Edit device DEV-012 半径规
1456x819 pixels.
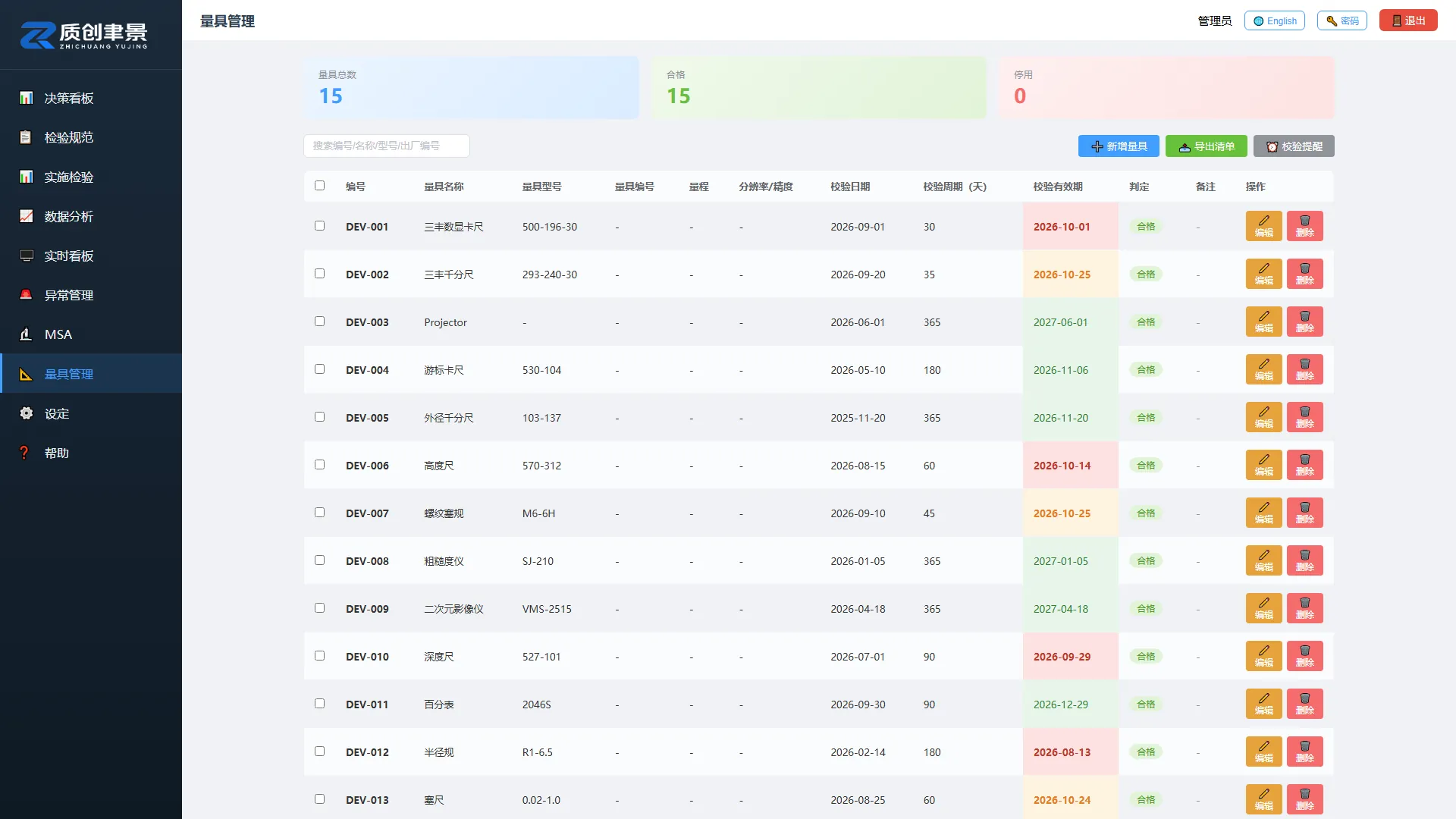point(1263,752)
